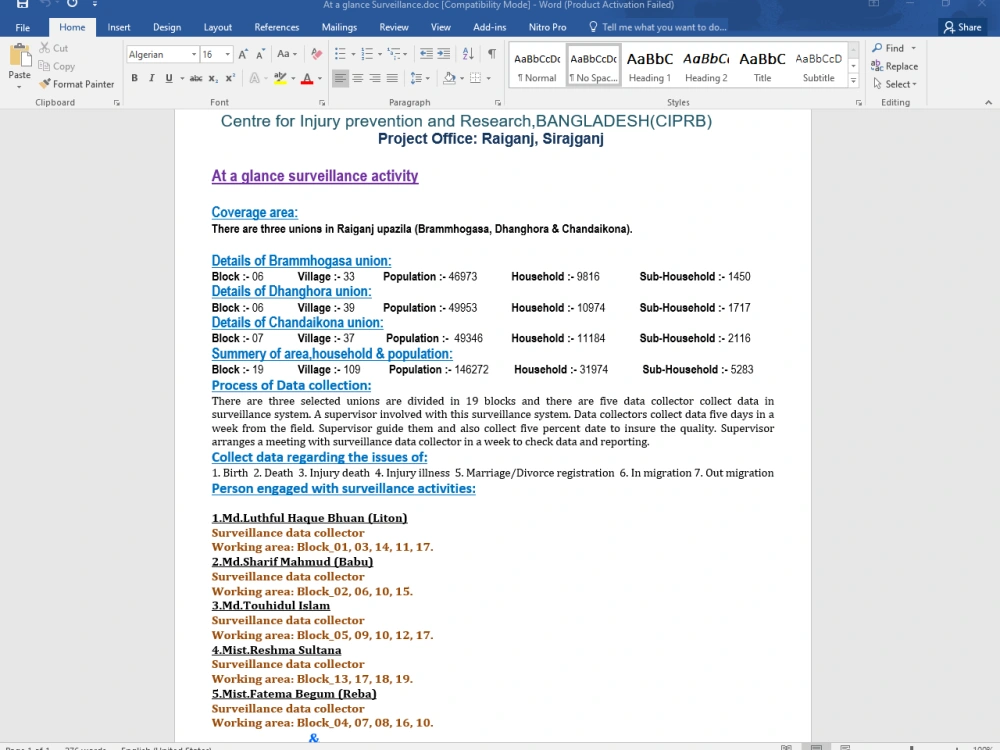Click in Tell me search field

pyautogui.click(x=664, y=27)
